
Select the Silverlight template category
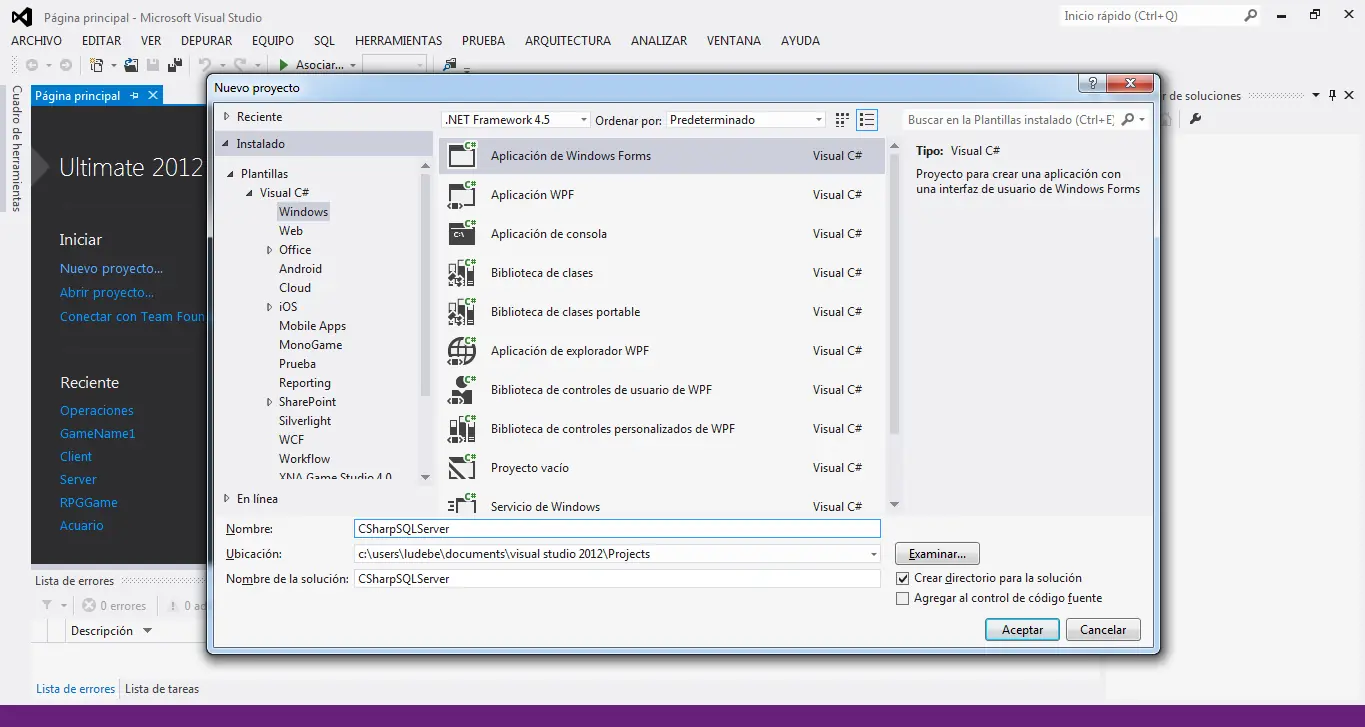coord(305,421)
